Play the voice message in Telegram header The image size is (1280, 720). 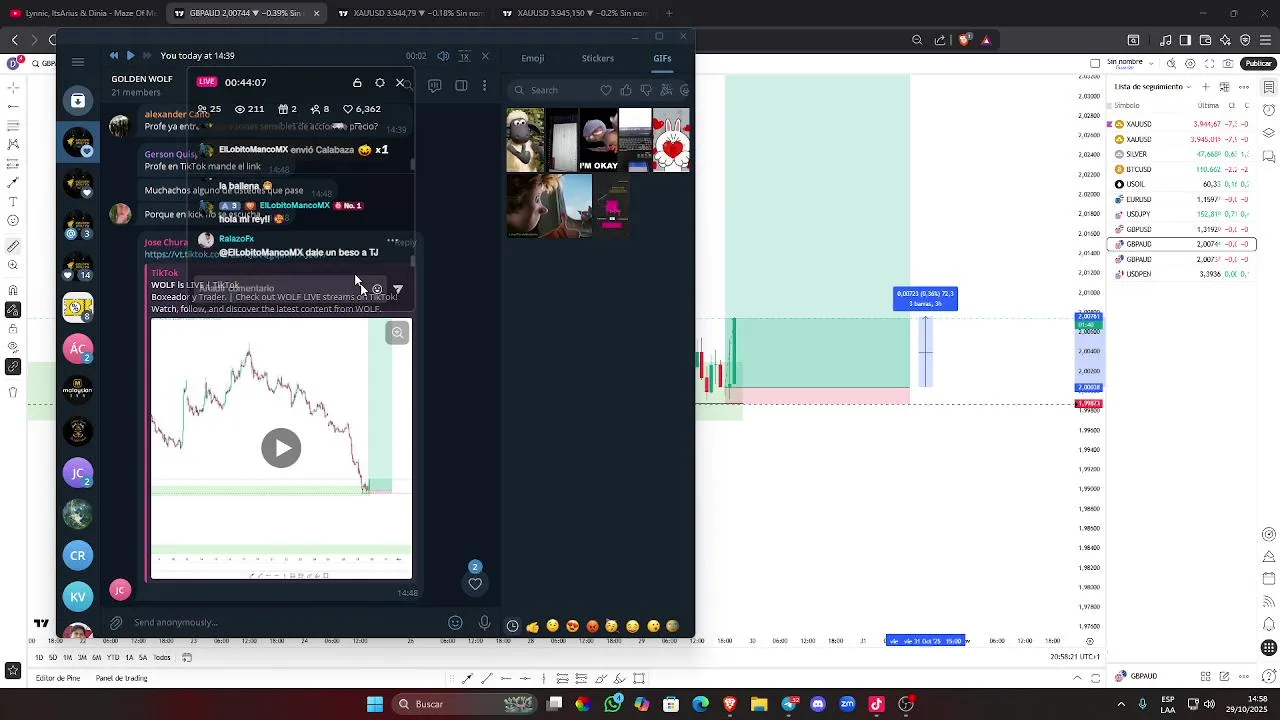click(x=130, y=56)
